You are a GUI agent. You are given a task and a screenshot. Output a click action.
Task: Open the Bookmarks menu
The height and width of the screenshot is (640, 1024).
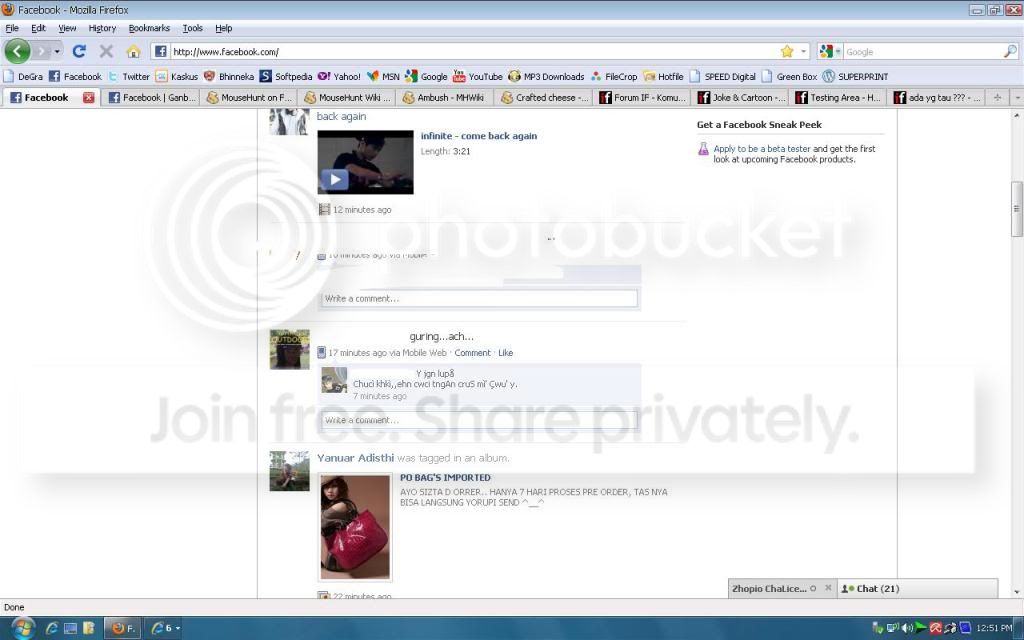point(149,28)
